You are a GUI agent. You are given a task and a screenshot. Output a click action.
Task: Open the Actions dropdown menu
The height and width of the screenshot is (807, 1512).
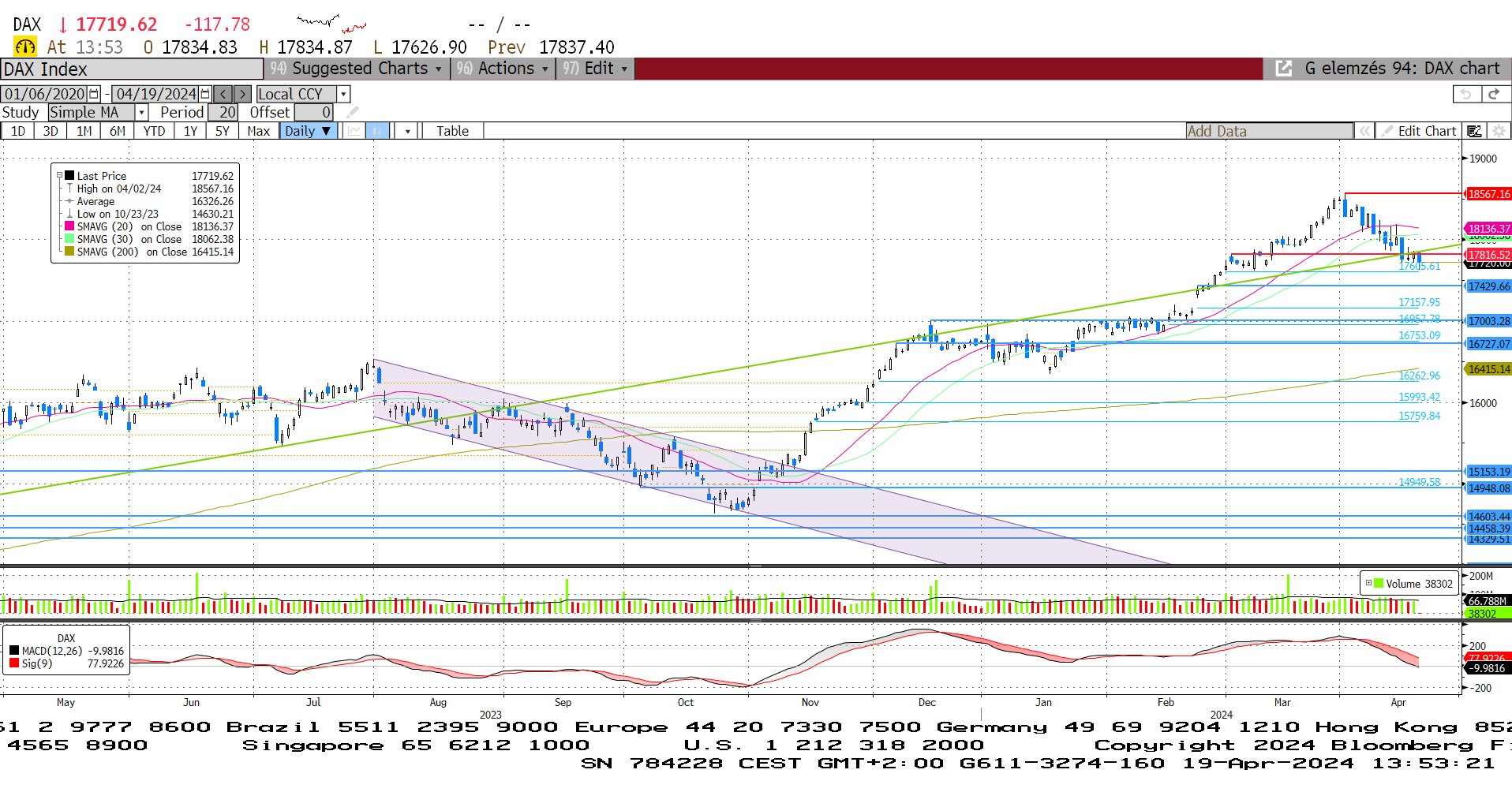click(502, 69)
